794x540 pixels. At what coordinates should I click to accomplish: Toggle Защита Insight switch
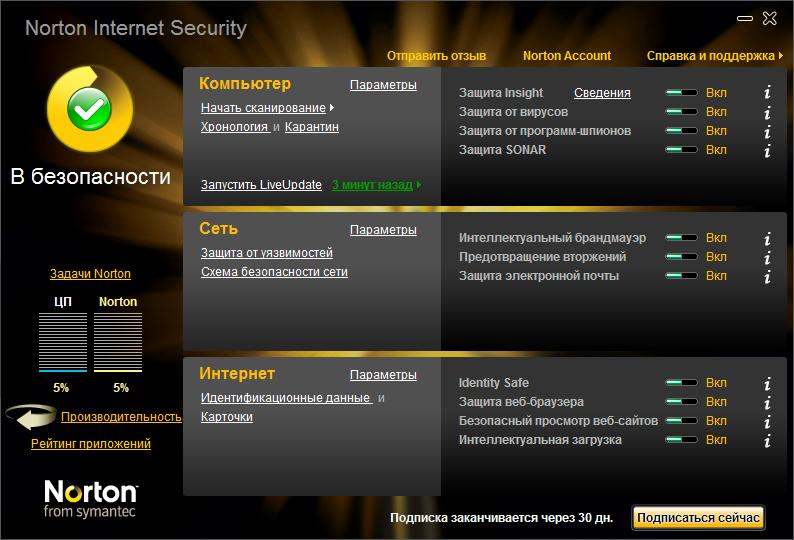click(x=682, y=93)
